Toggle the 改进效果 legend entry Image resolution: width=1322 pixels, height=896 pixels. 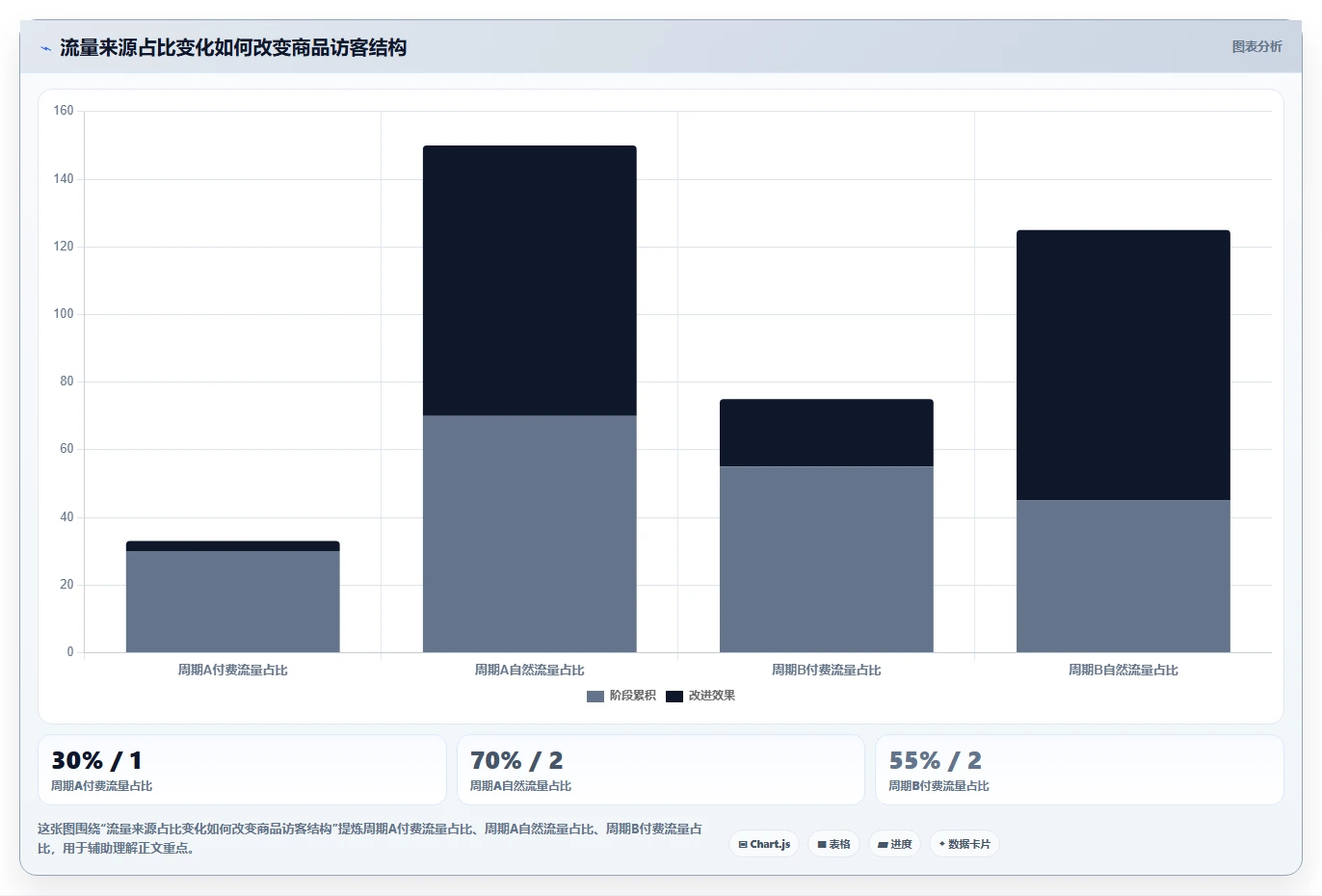coord(701,696)
